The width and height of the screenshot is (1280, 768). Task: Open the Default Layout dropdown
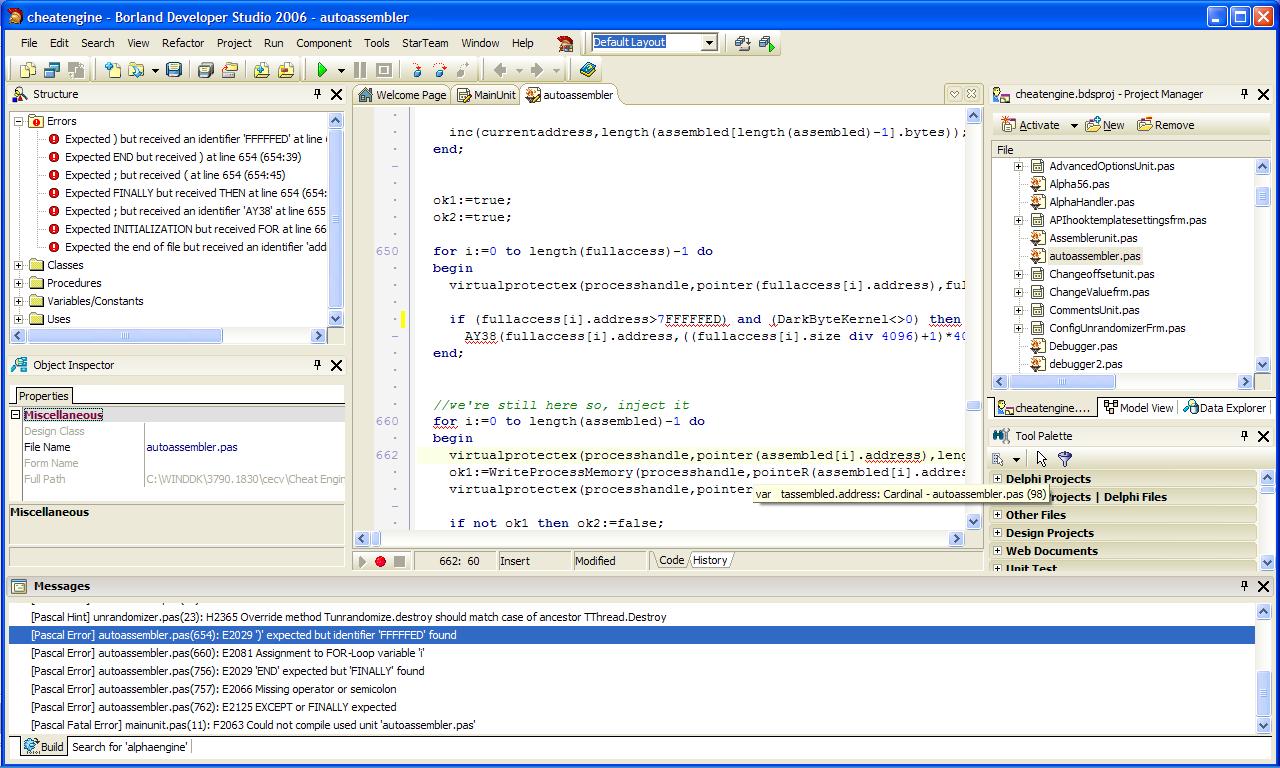(708, 42)
